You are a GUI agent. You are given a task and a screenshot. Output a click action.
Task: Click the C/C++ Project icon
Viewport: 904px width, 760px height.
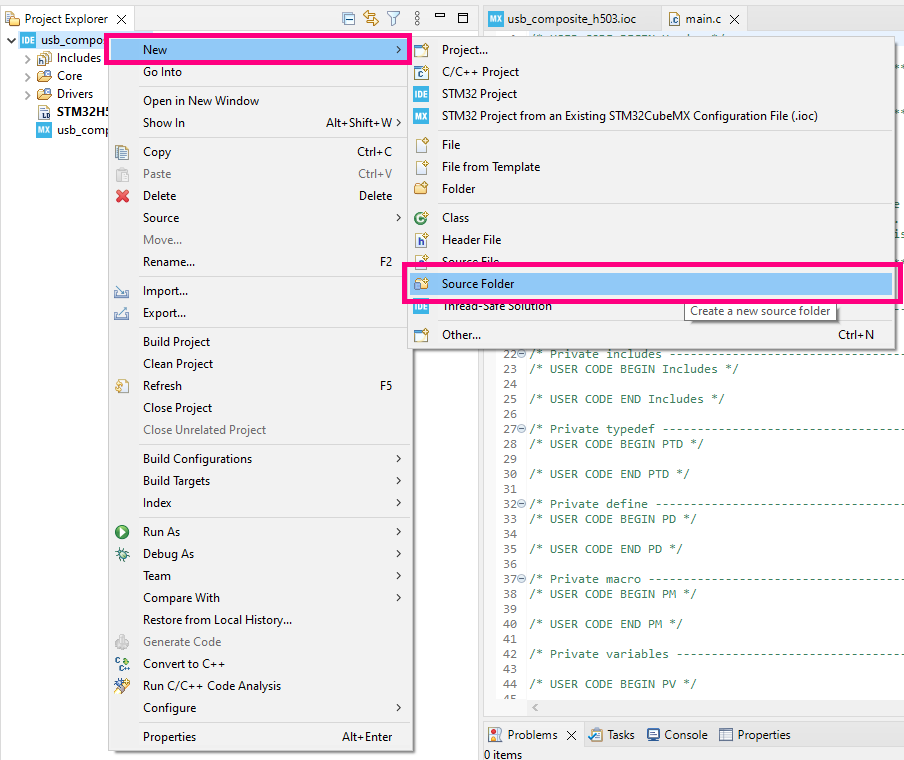[x=421, y=72]
